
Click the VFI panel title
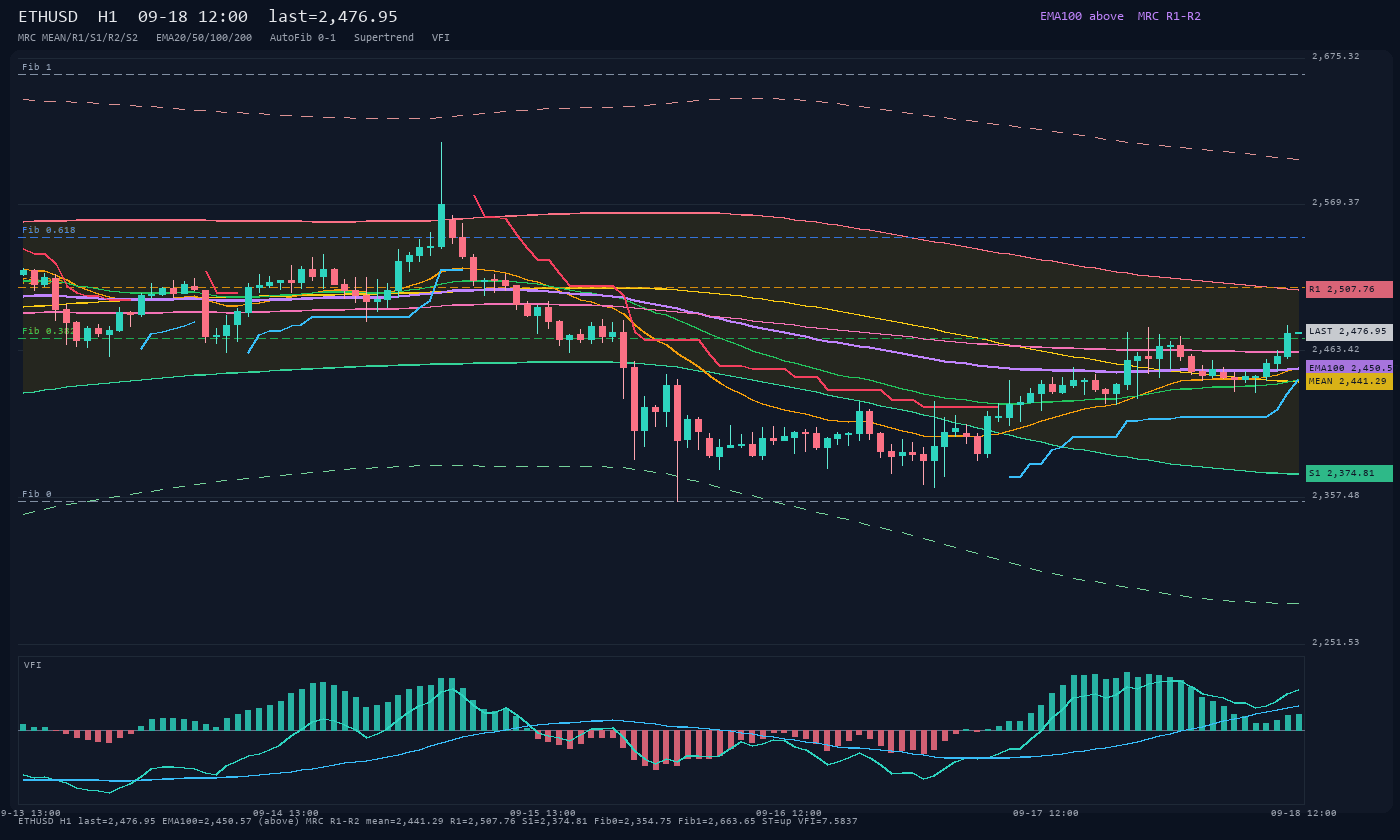(x=33, y=665)
